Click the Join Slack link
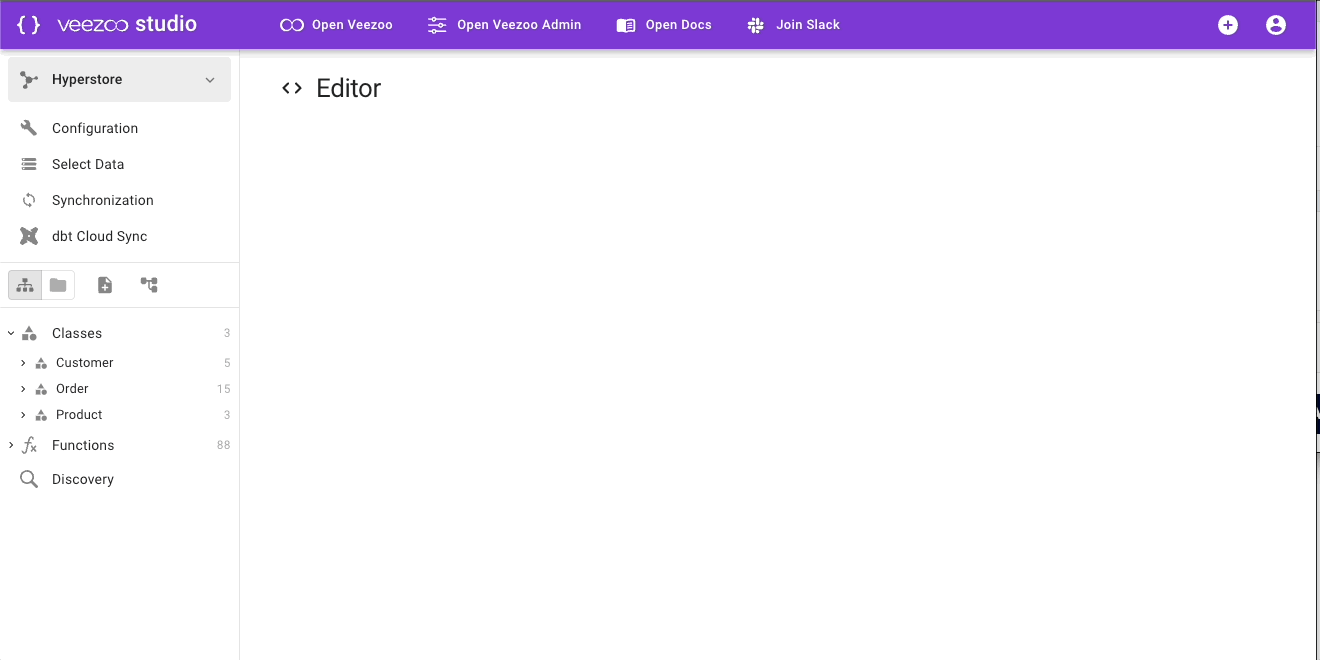The width and height of the screenshot is (1320, 660). click(x=794, y=25)
